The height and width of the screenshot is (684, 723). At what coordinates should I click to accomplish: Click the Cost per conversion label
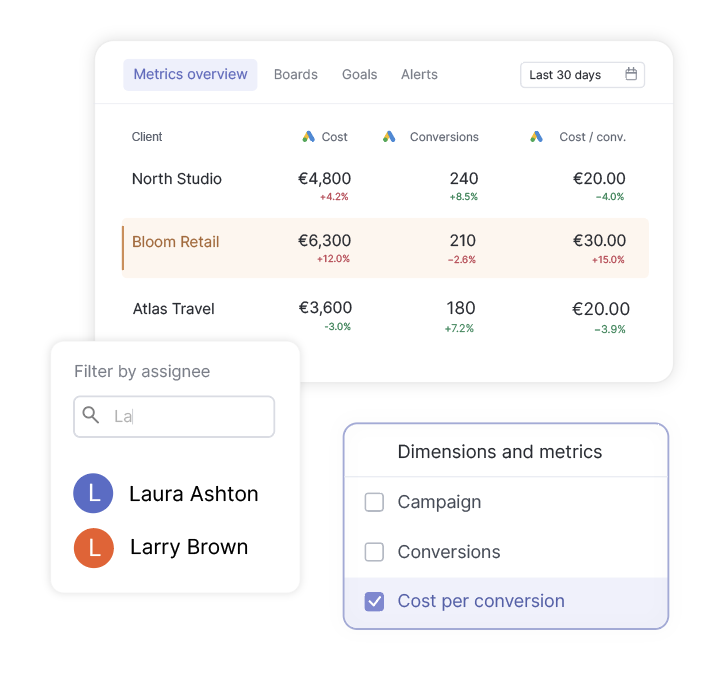(481, 601)
